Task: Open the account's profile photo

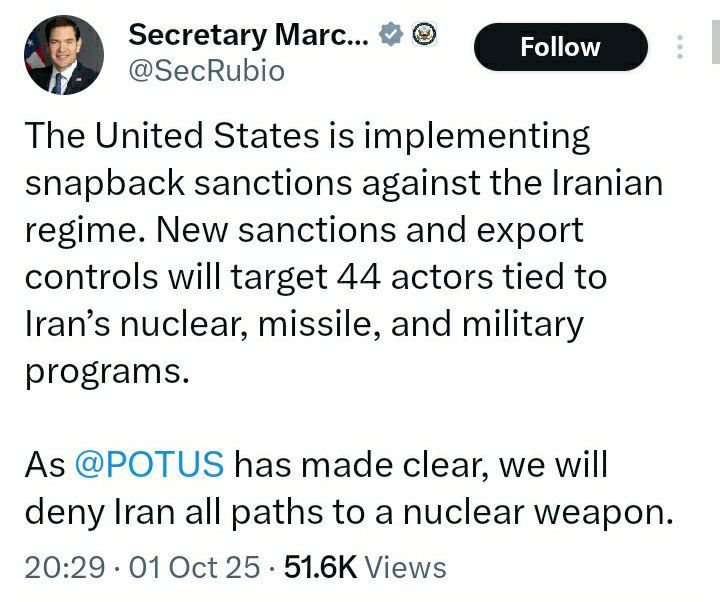Action: coord(63,58)
